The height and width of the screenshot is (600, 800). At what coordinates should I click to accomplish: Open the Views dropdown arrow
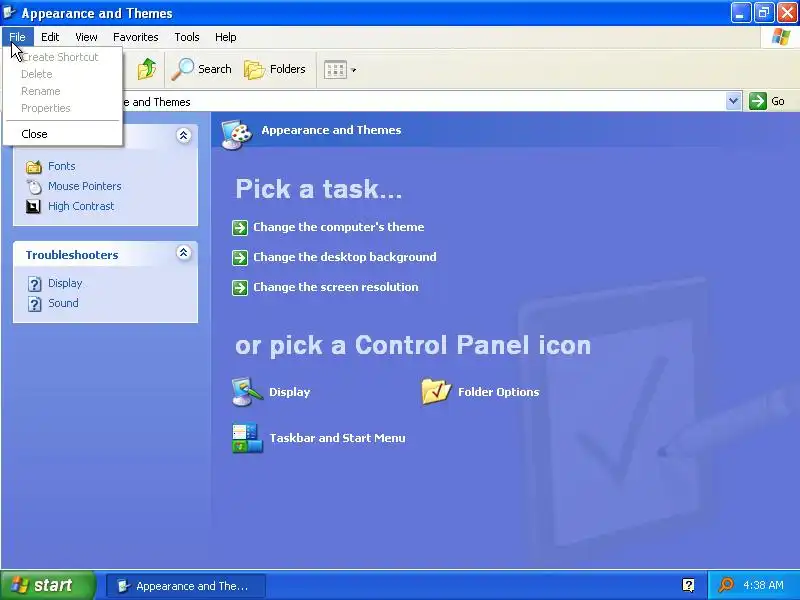click(x=354, y=70)
